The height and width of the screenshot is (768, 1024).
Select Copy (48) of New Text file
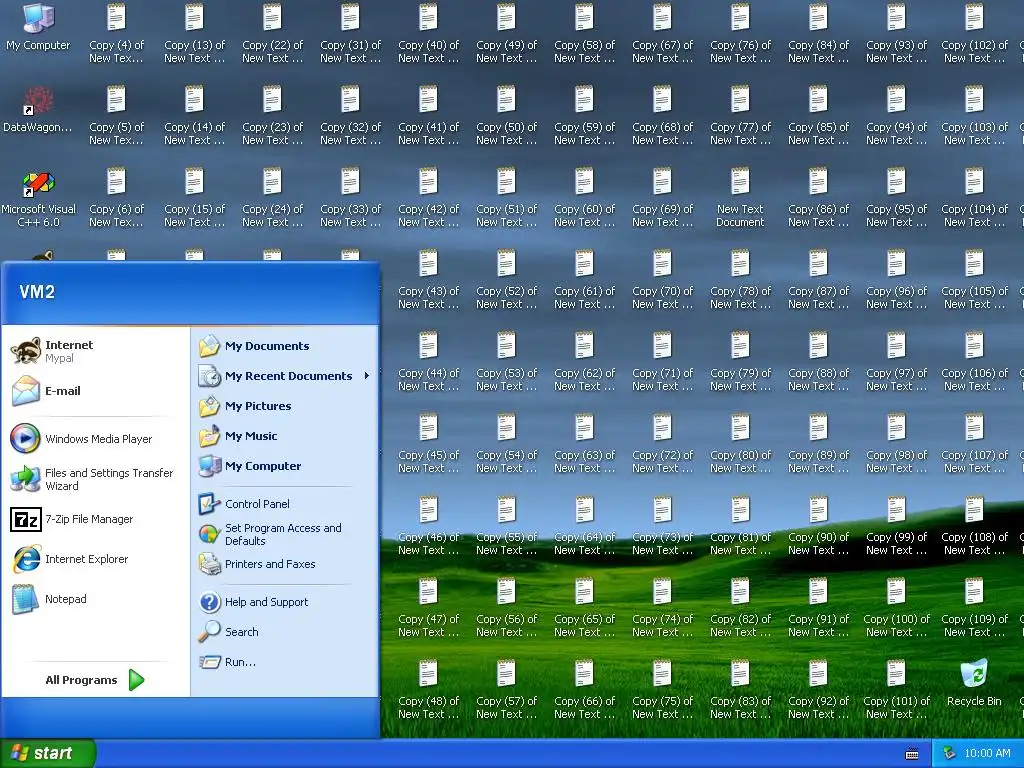tap(428, 689)
